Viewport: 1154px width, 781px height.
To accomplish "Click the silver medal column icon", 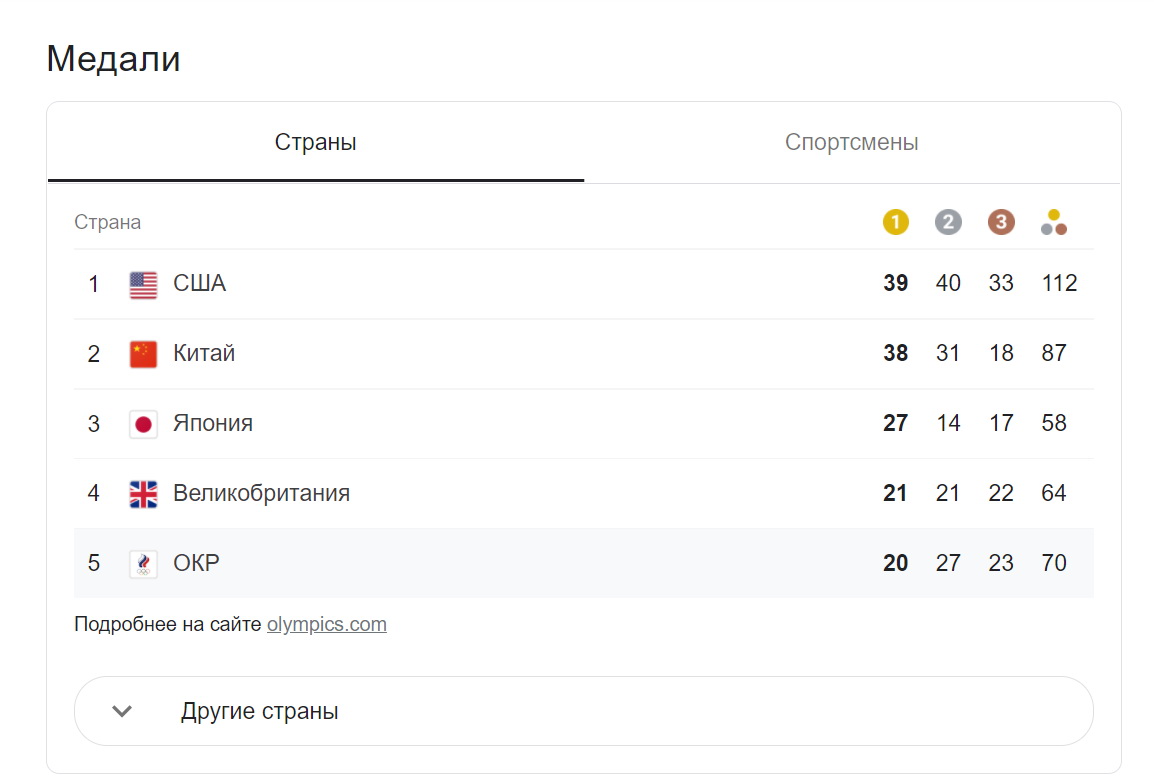I will tap(948, 222).
